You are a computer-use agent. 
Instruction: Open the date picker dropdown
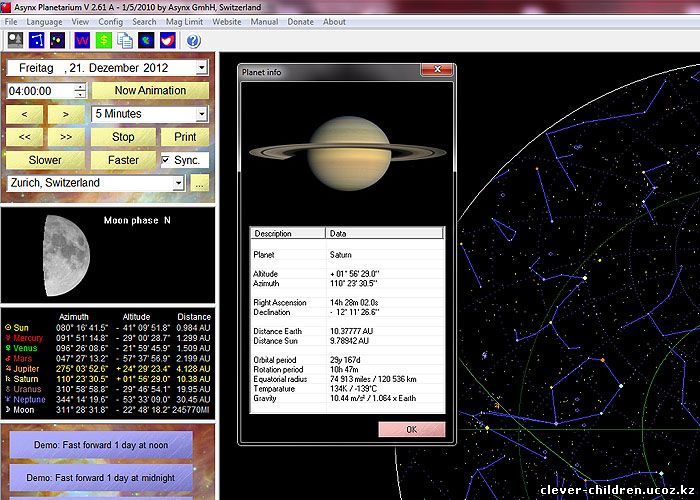202,68
